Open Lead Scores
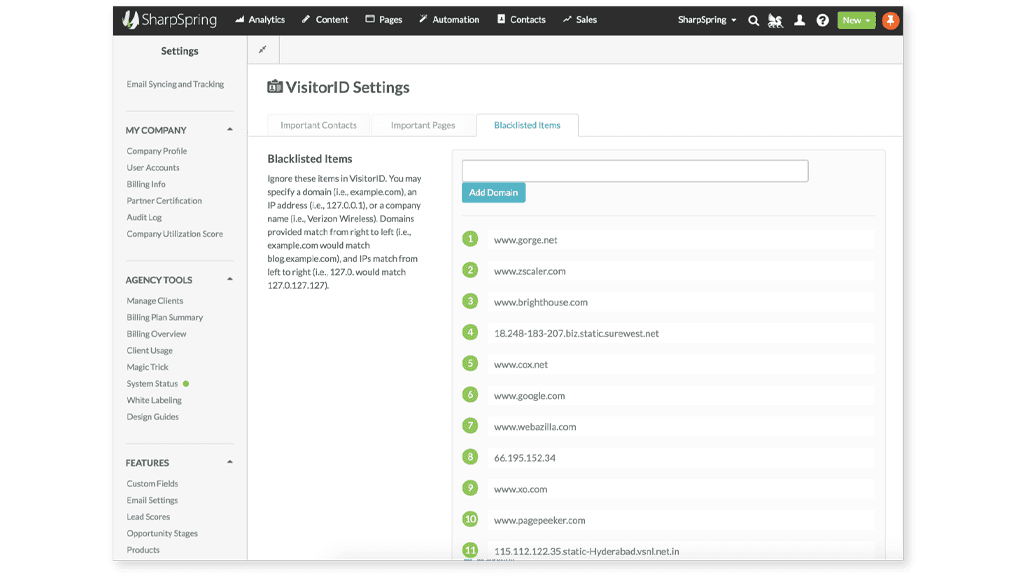 tap(148, 517)
